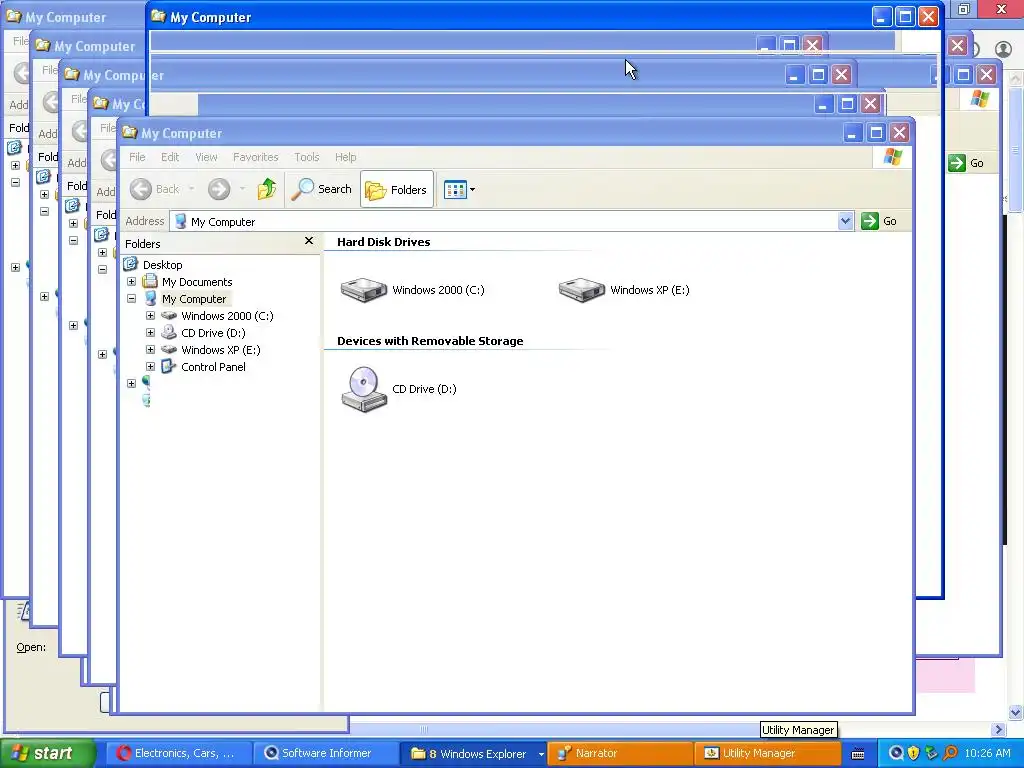
Task: Click the Back arrow in front window
Action: [140, 189]
